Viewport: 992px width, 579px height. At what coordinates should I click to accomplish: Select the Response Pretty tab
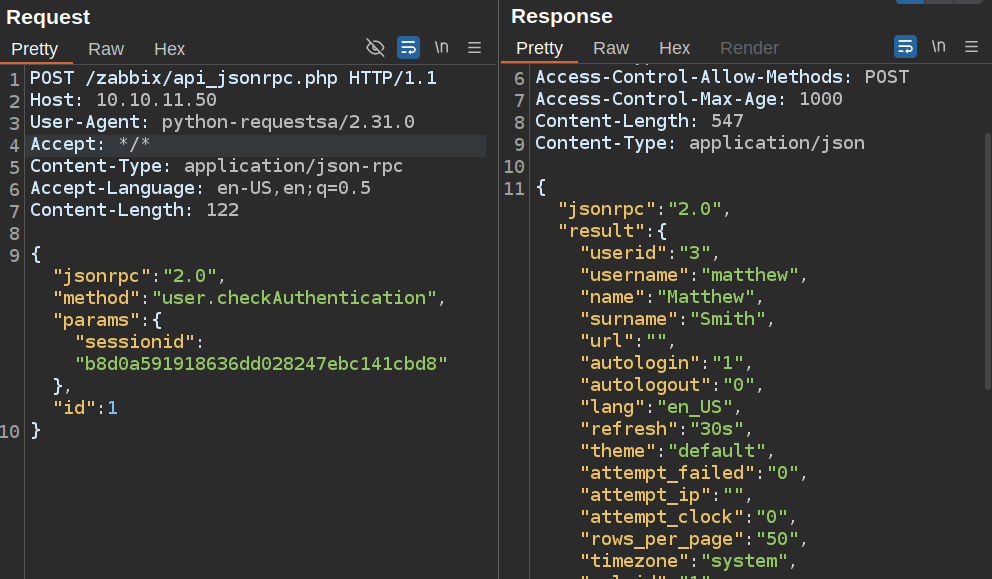point(540,49)
